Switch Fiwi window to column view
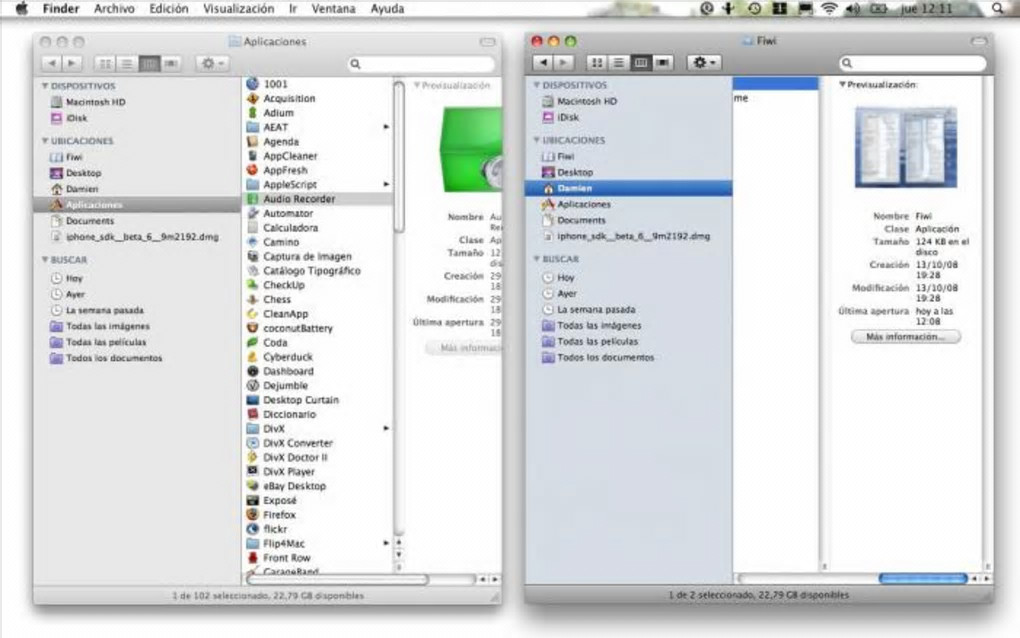The width and height of the screenshot is (1020, 638). coord(641,62)
